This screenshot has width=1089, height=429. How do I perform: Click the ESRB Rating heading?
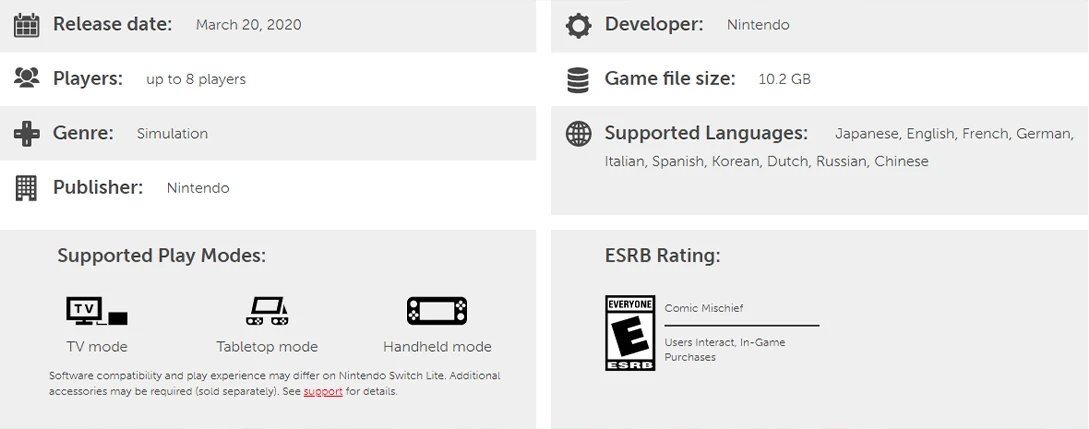pyautogui.click(x=663, y=255)
